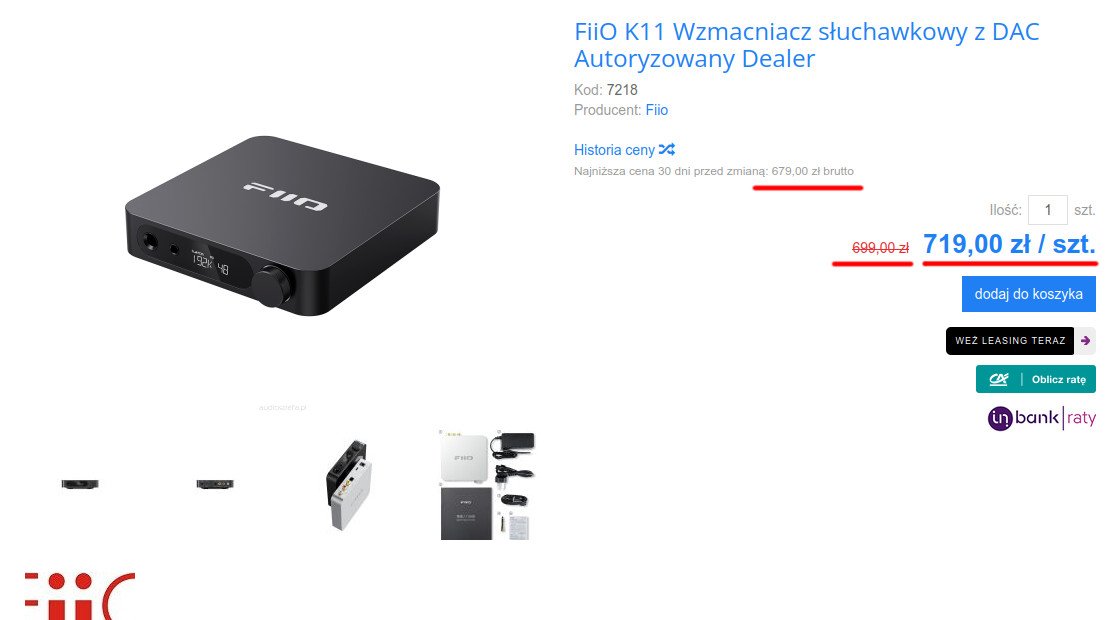Click the WEŹ LEASING TERAZ button
This screenshot has width=1111, height=620.
[1010, 341]
